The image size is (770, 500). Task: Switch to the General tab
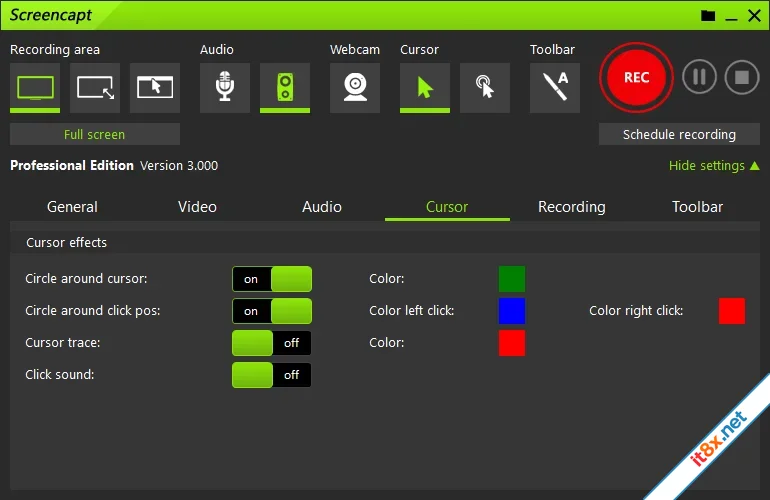tap(72, 207)
